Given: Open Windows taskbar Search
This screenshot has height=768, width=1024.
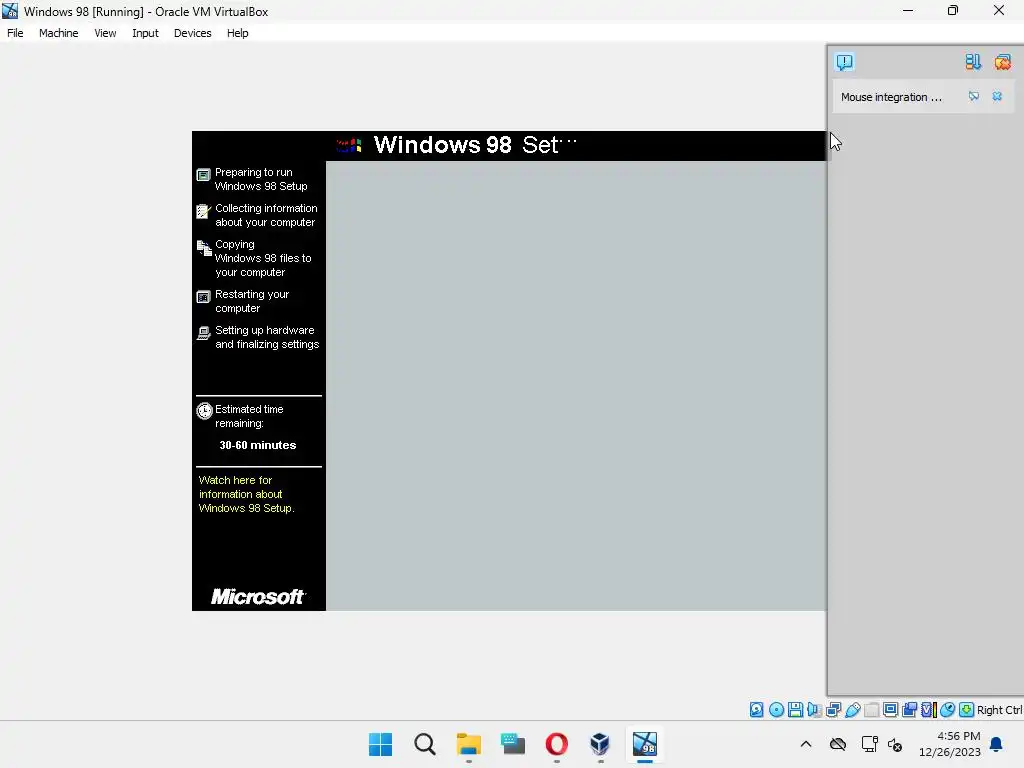Looking at the screenshot, I should (424, 744).
